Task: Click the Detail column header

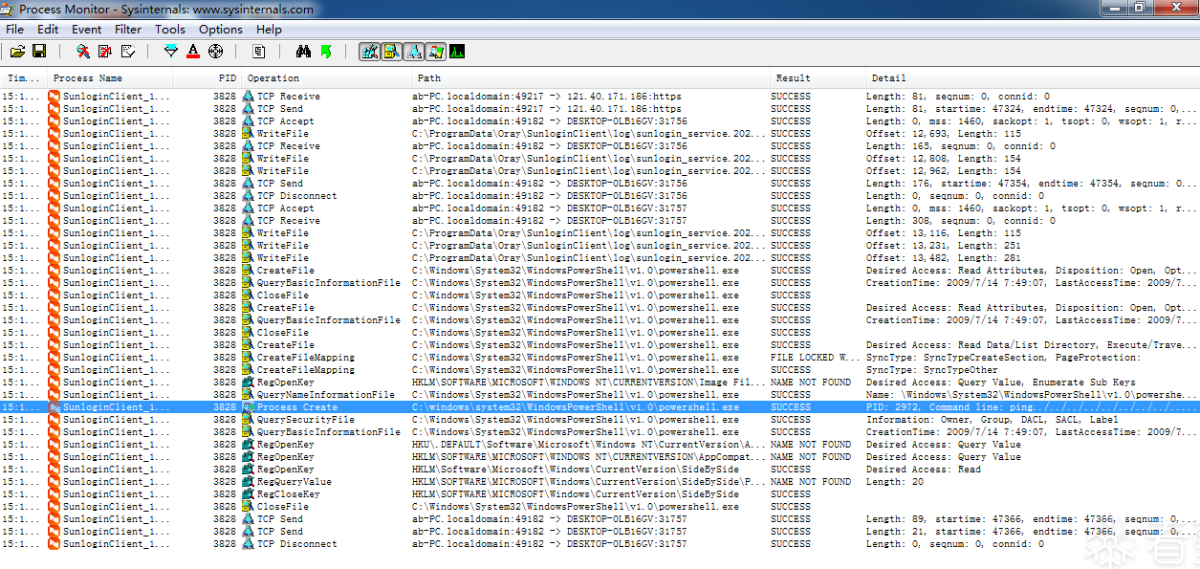Action: click(1032, 78)
